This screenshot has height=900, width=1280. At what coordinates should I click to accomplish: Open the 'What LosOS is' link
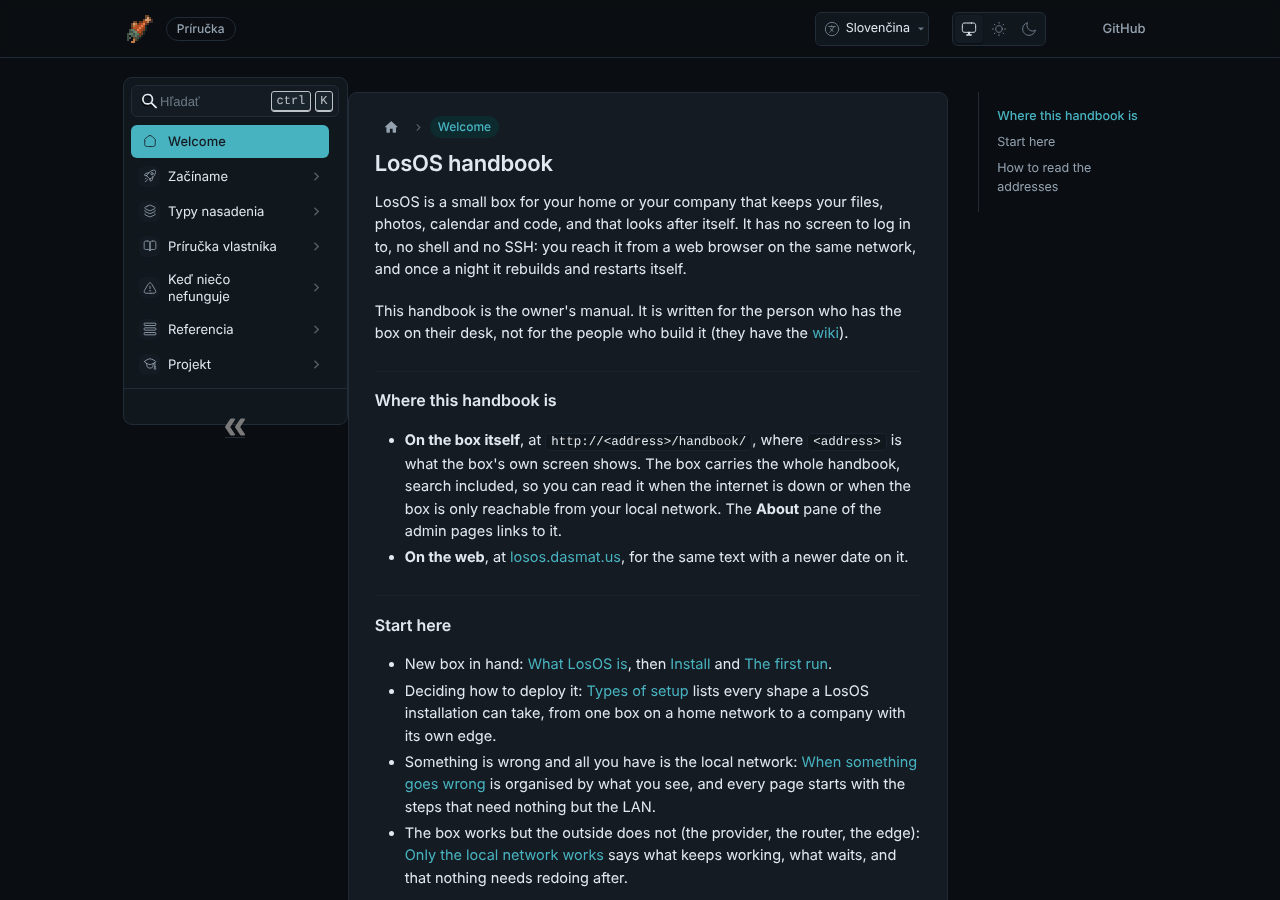pyautogui.click(x=578, y=664)
